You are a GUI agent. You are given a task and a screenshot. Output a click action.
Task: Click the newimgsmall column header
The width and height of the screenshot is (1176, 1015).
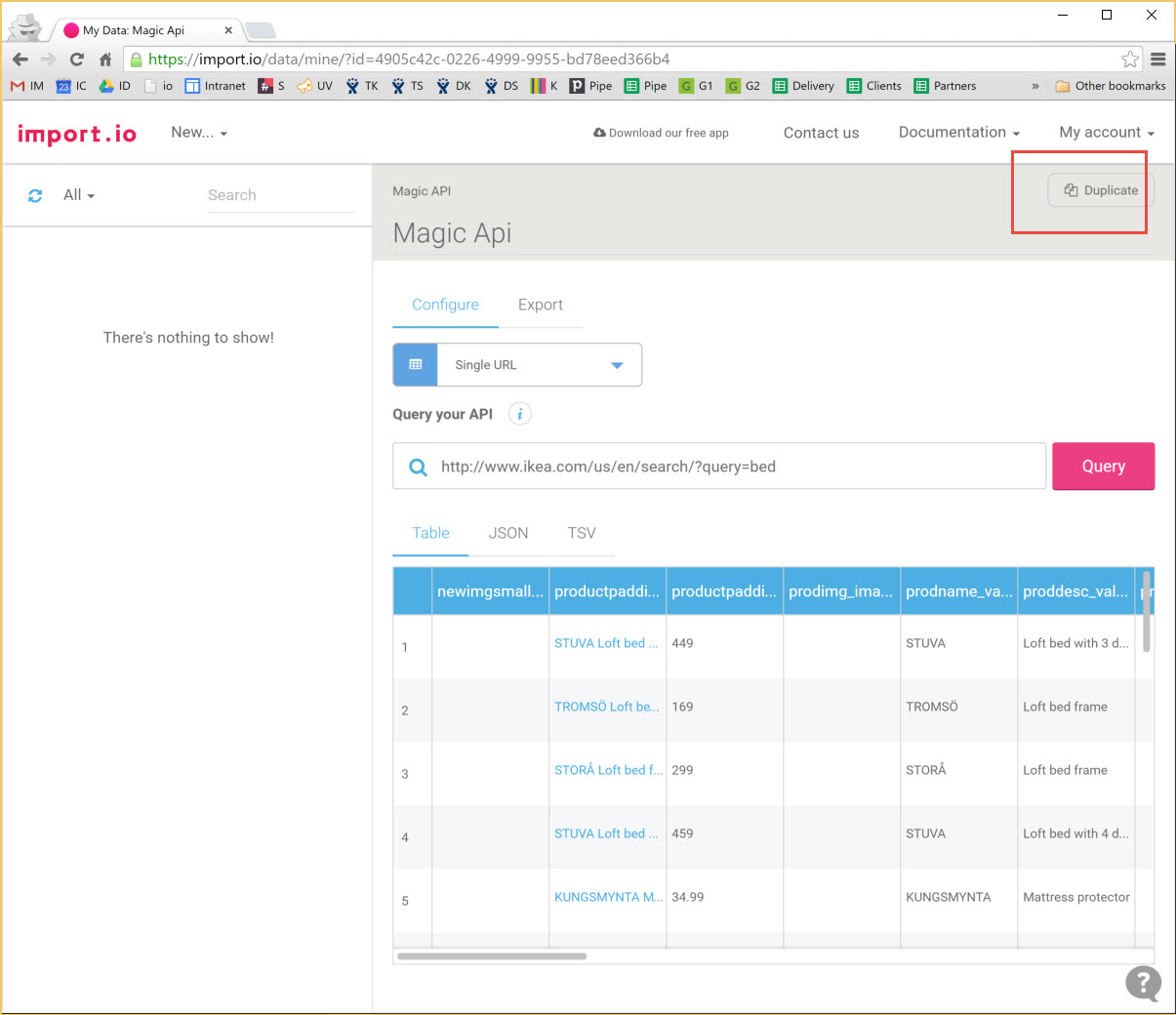(490, 591)
